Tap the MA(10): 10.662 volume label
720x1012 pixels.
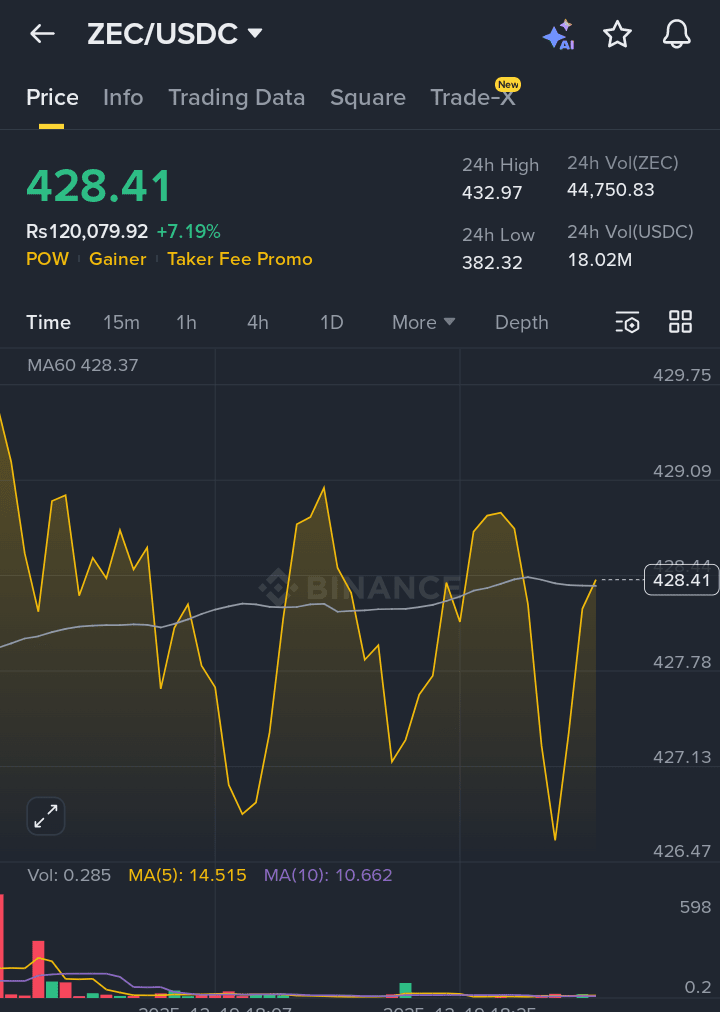click(x=328, y=875)
